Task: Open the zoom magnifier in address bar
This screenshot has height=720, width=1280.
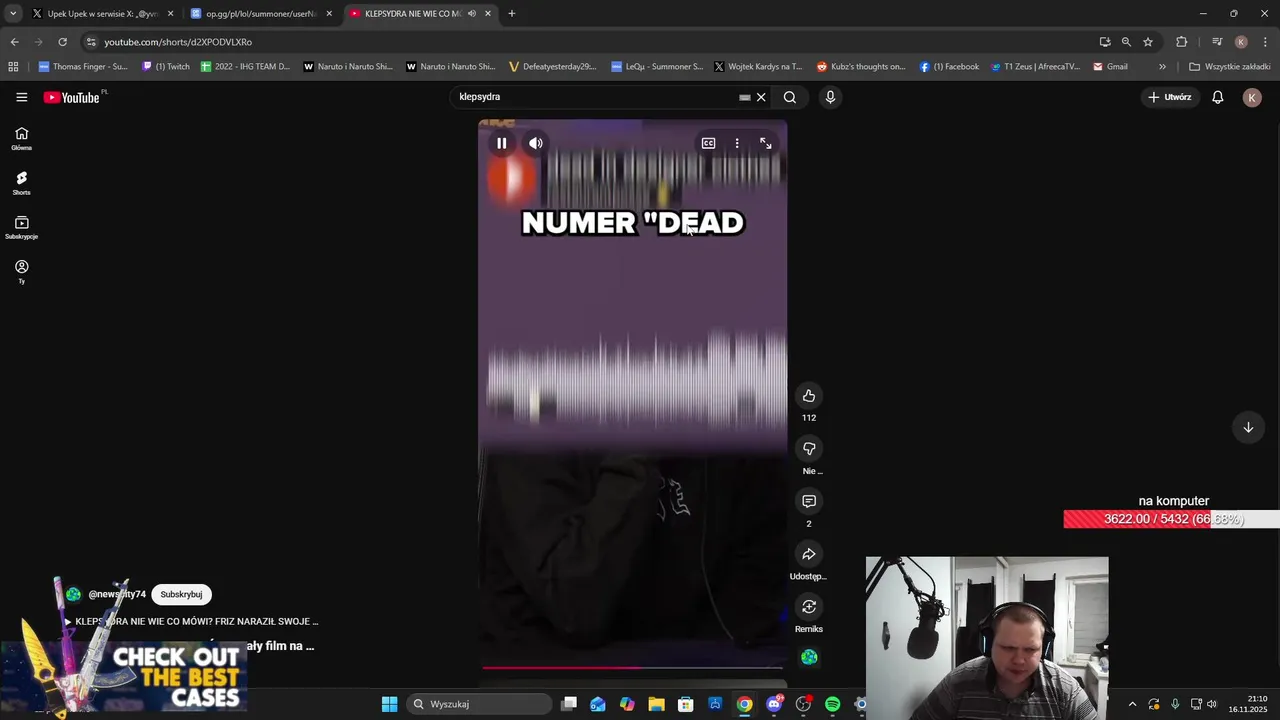Action: 1126,42
